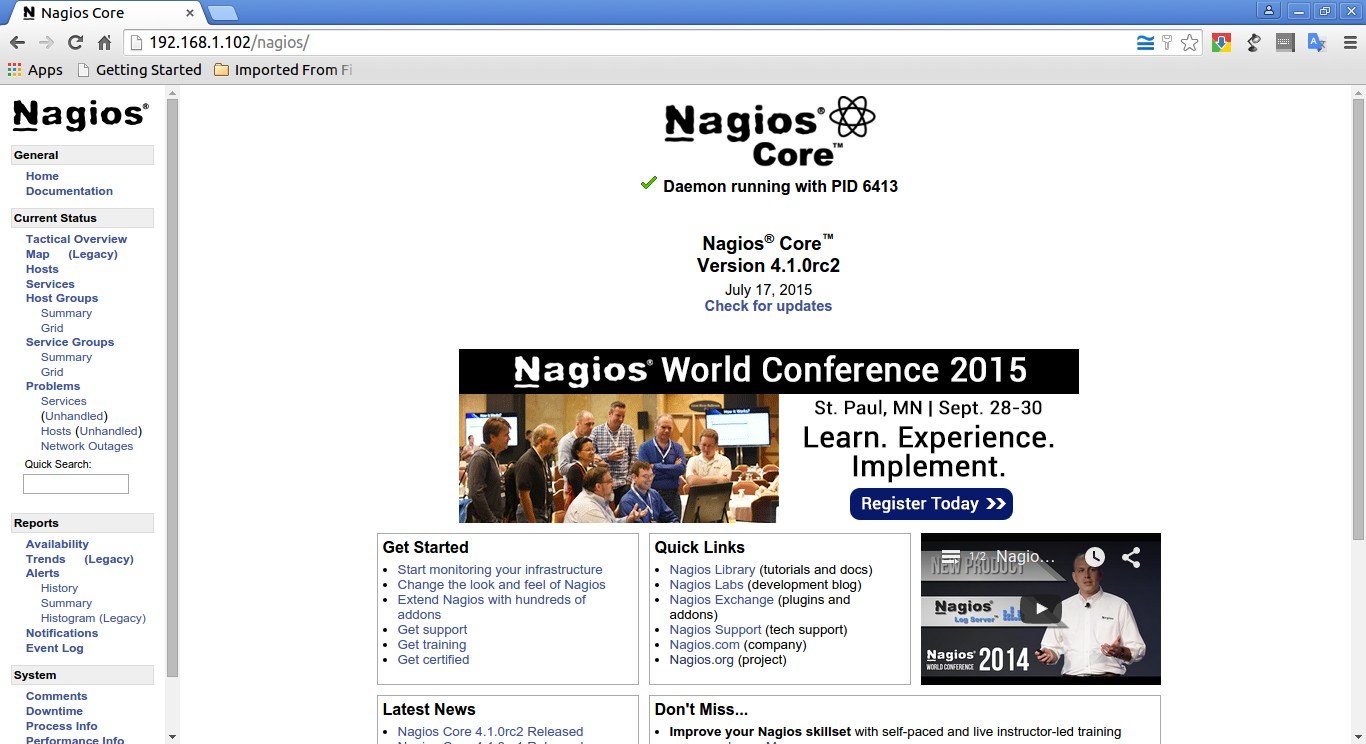This screenshot has height=744, width=1366.
Task: Open Notifications report
Action: 62,633
